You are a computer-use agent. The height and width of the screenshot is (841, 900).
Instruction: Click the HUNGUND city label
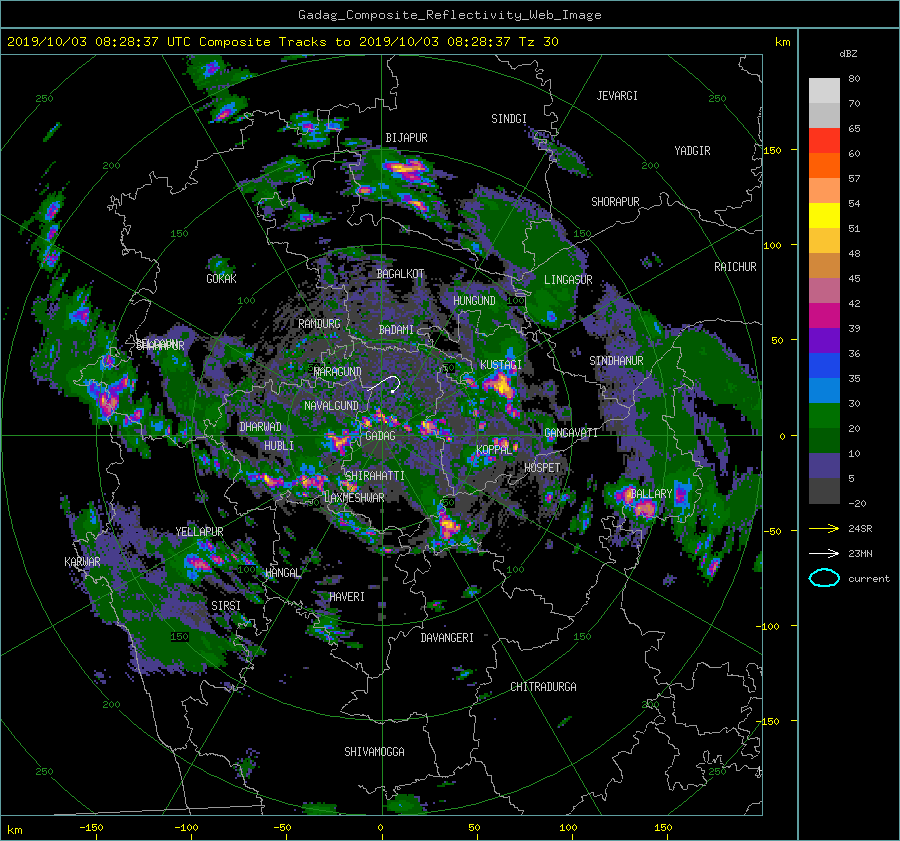coord(474,301)
